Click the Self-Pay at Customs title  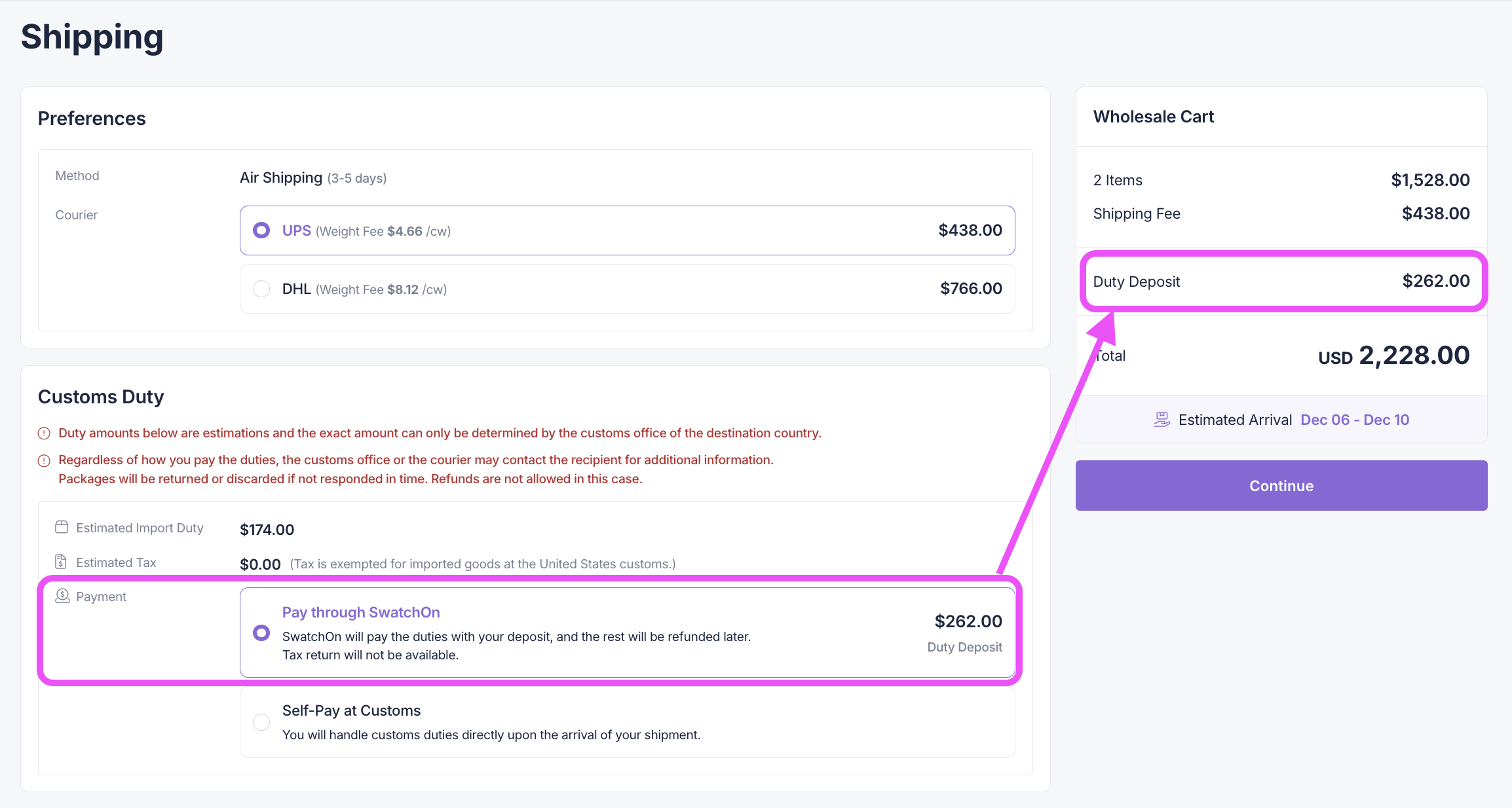coord(351,710)
